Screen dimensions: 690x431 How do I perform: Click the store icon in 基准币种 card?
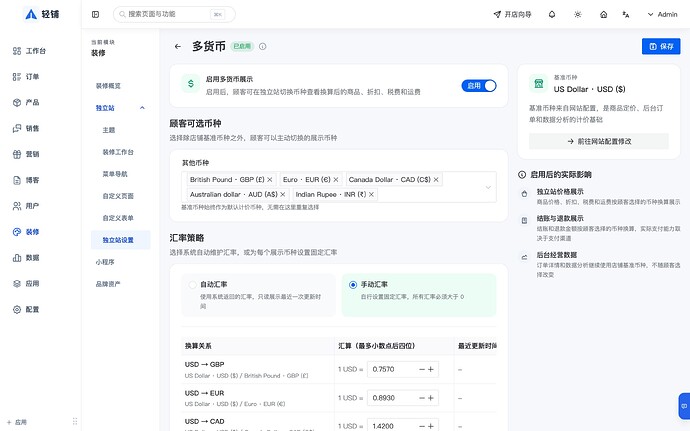tap(539, 84)
